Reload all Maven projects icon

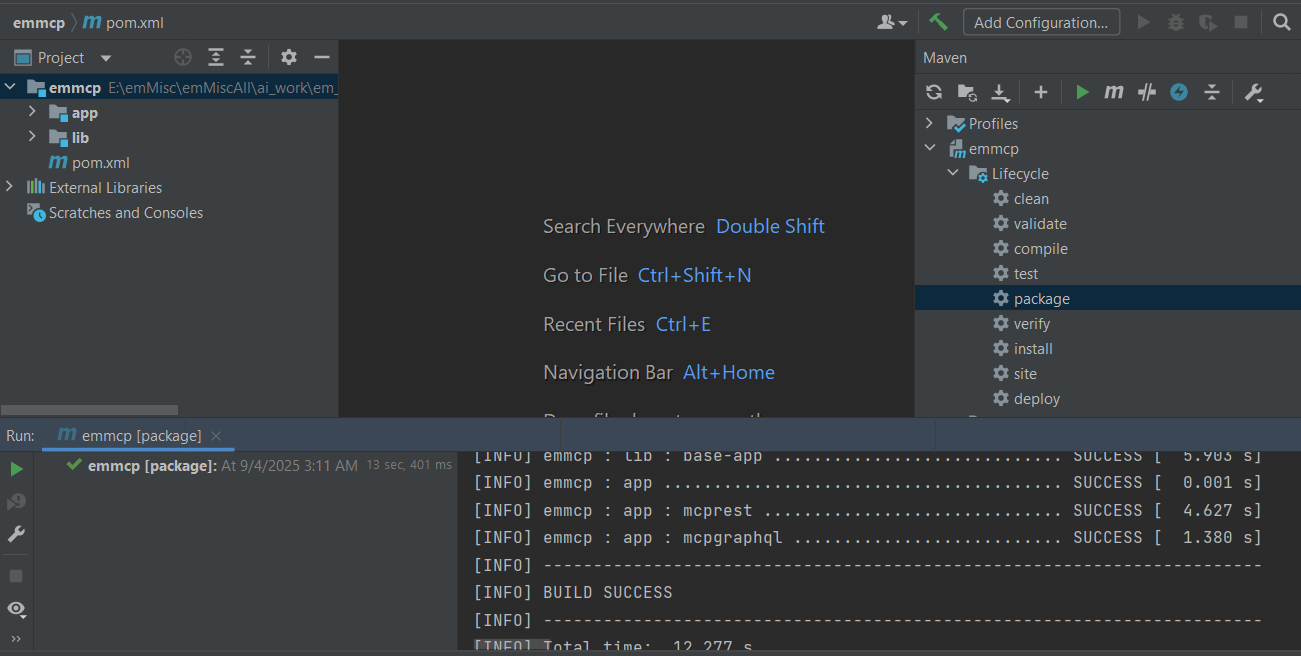[934, 92]
